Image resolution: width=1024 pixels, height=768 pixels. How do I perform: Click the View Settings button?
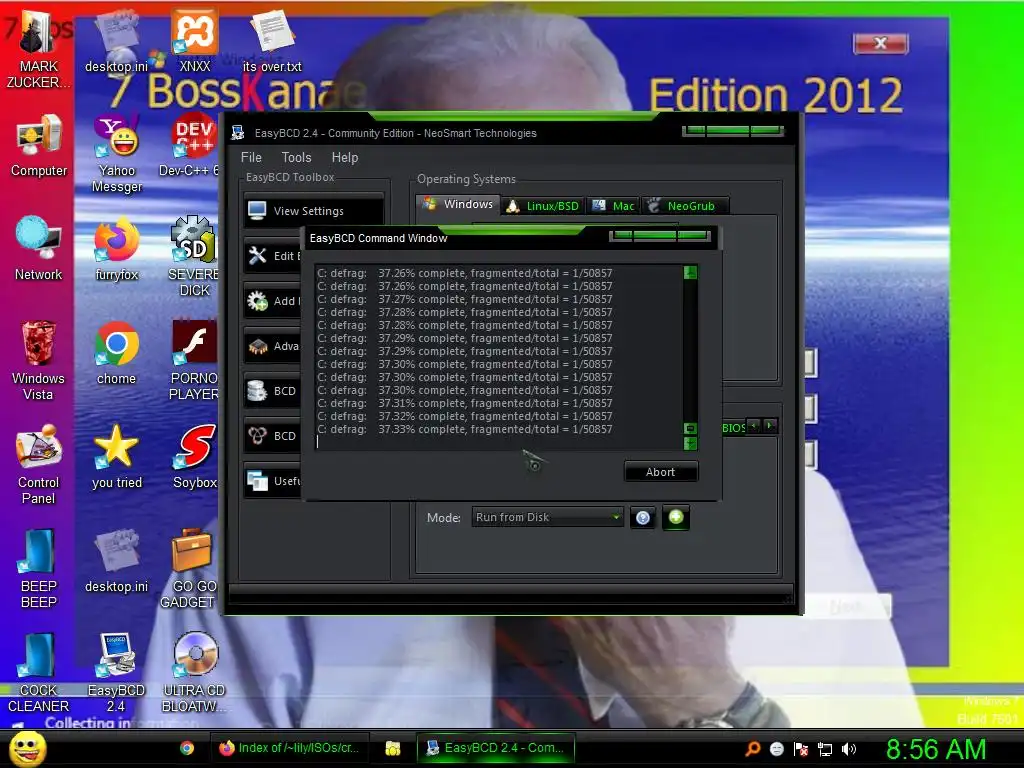tap(313, 211)
